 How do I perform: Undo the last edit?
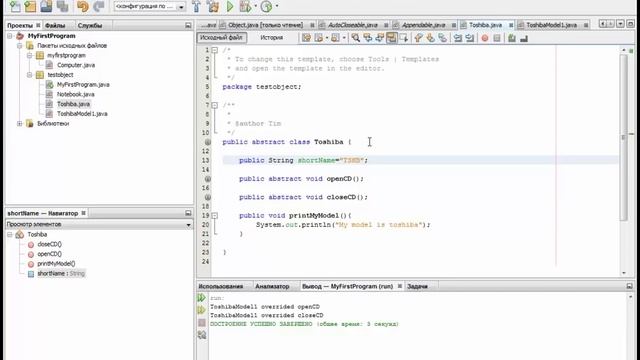(x=82, y=6)
